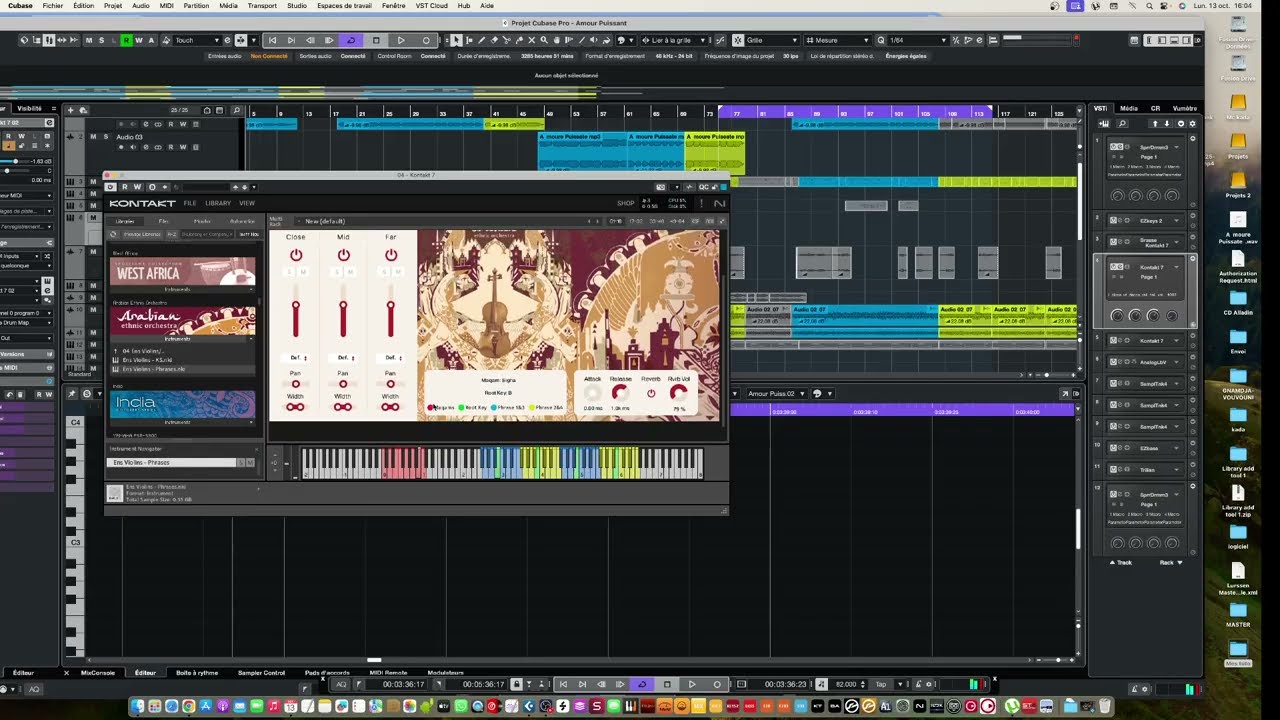Activate the cycle loop button in top transport
The image size is (1280, 720).
(351, 40)
